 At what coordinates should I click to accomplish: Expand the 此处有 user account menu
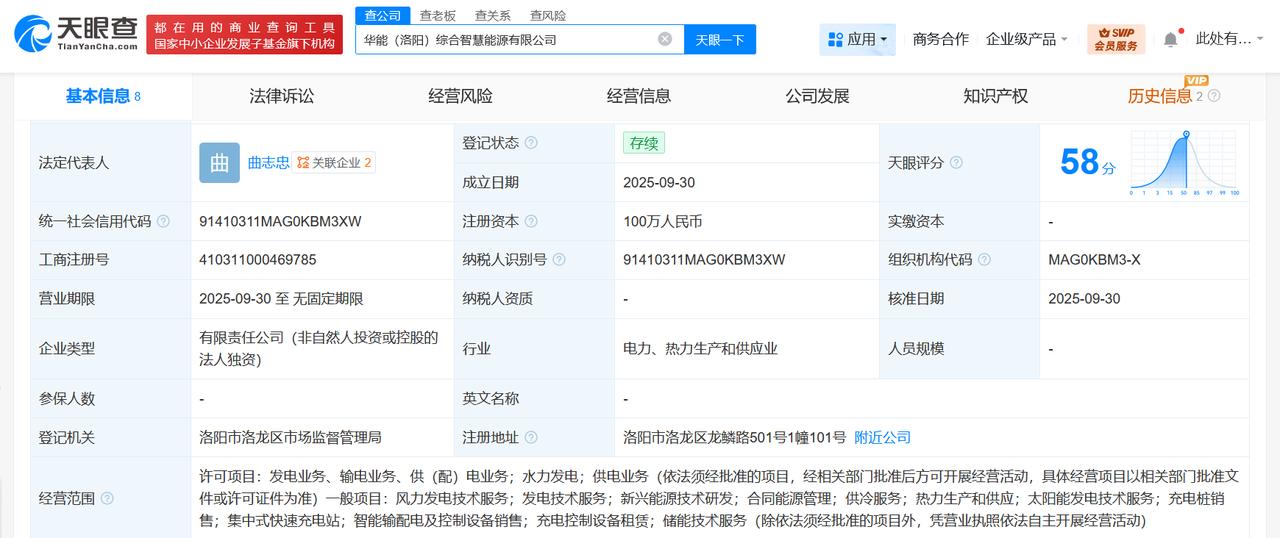coord(1231,39)
